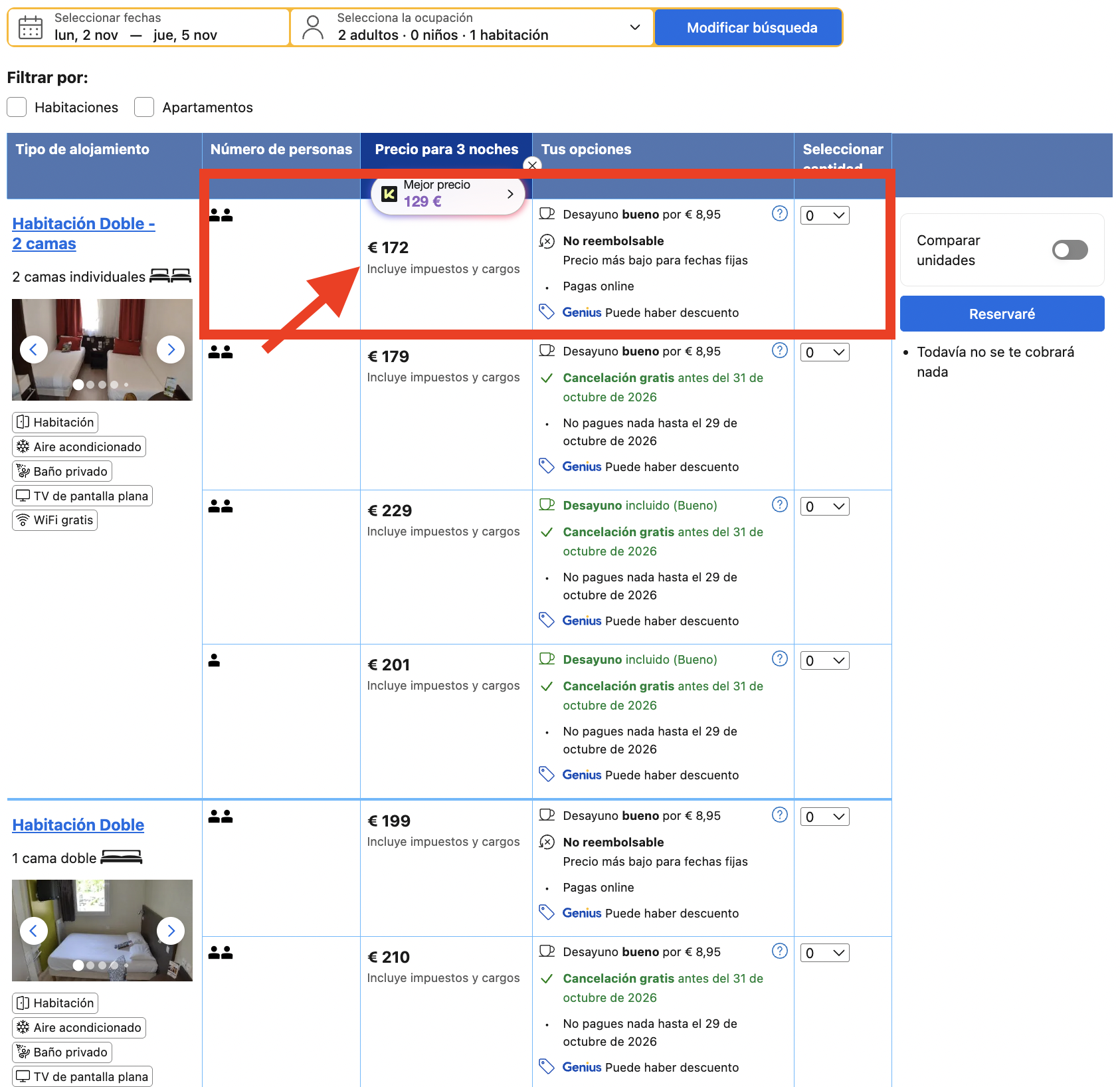Screen dimensions: 1120x1087
Task: Open quantity dropdown for € 199 row
Action: (824, 817)
